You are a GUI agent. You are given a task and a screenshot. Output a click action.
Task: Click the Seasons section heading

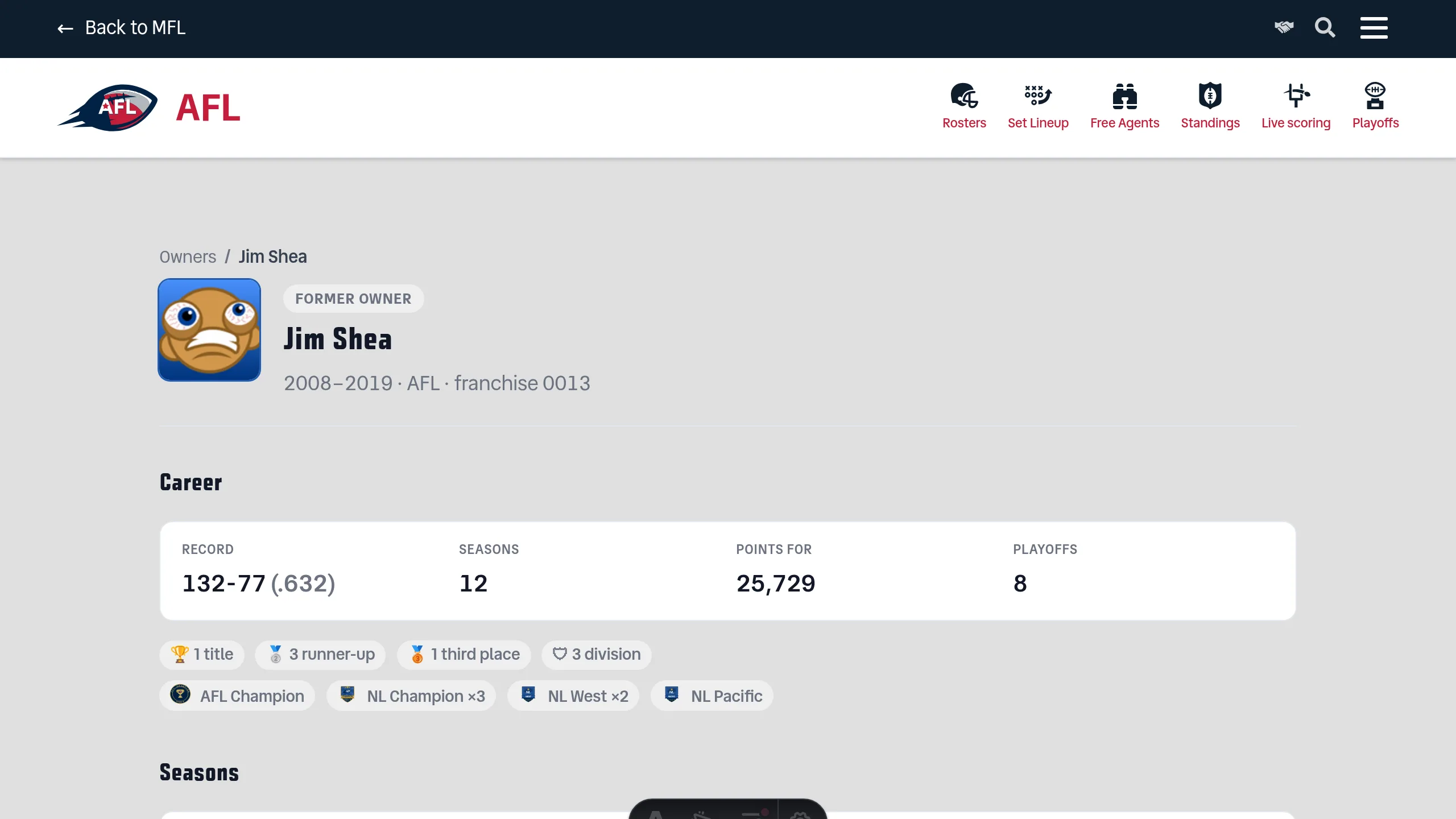199,772
